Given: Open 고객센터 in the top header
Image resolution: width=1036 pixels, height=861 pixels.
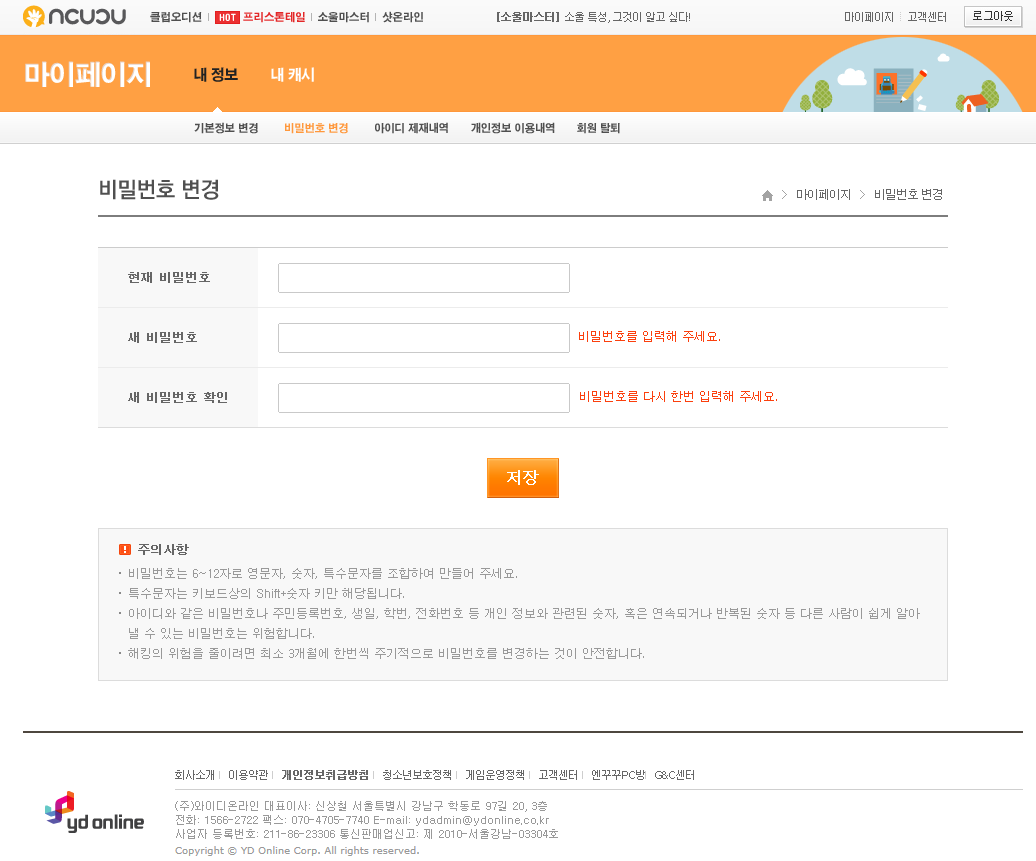Looking at the screenshot, I should 926,17.
